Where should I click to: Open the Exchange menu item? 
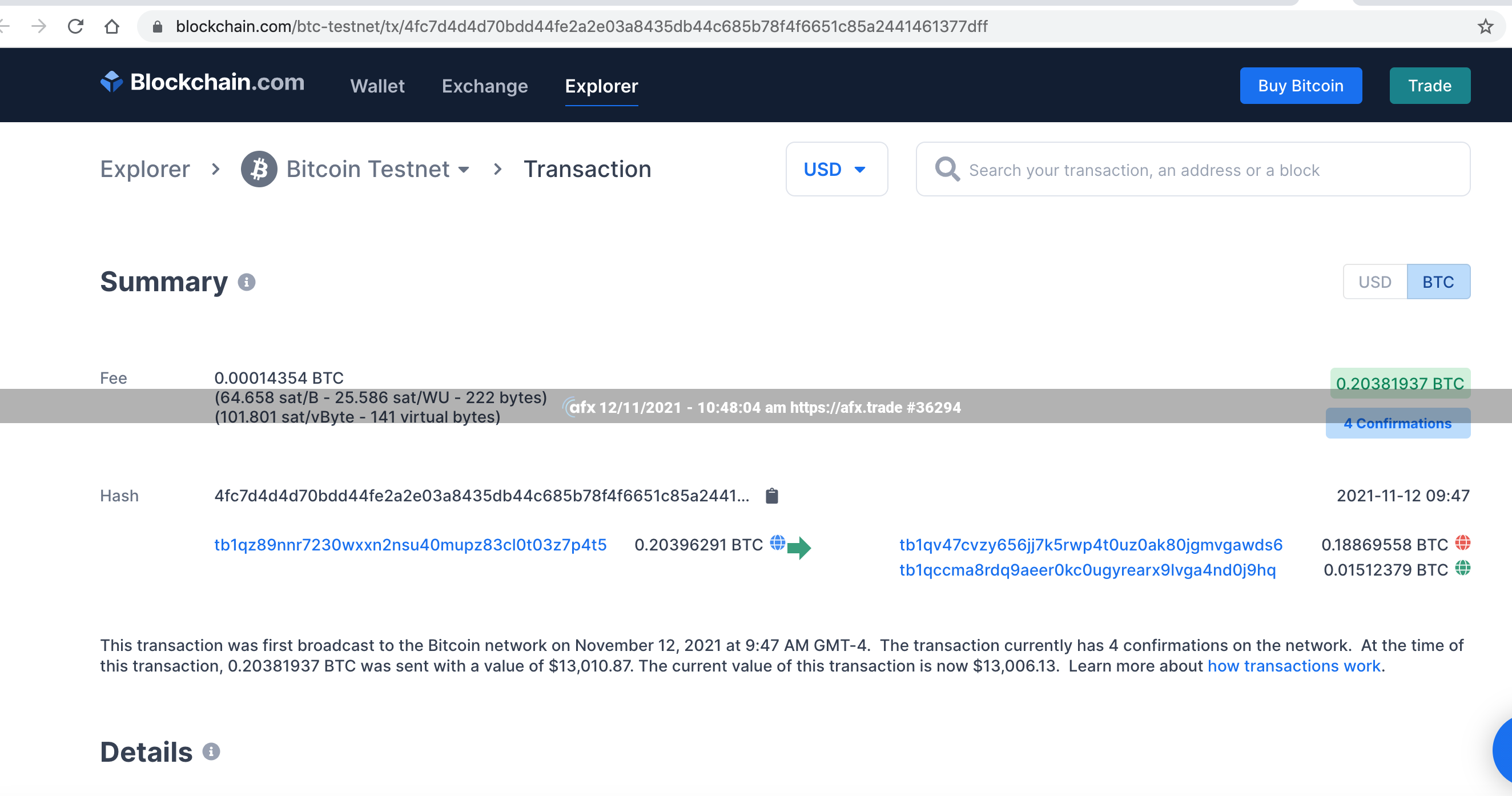tap(485, 86)
